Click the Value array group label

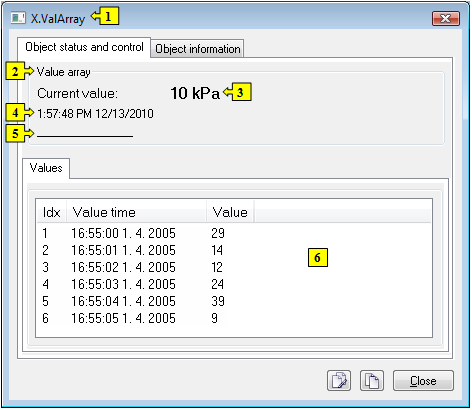point(63,72)
